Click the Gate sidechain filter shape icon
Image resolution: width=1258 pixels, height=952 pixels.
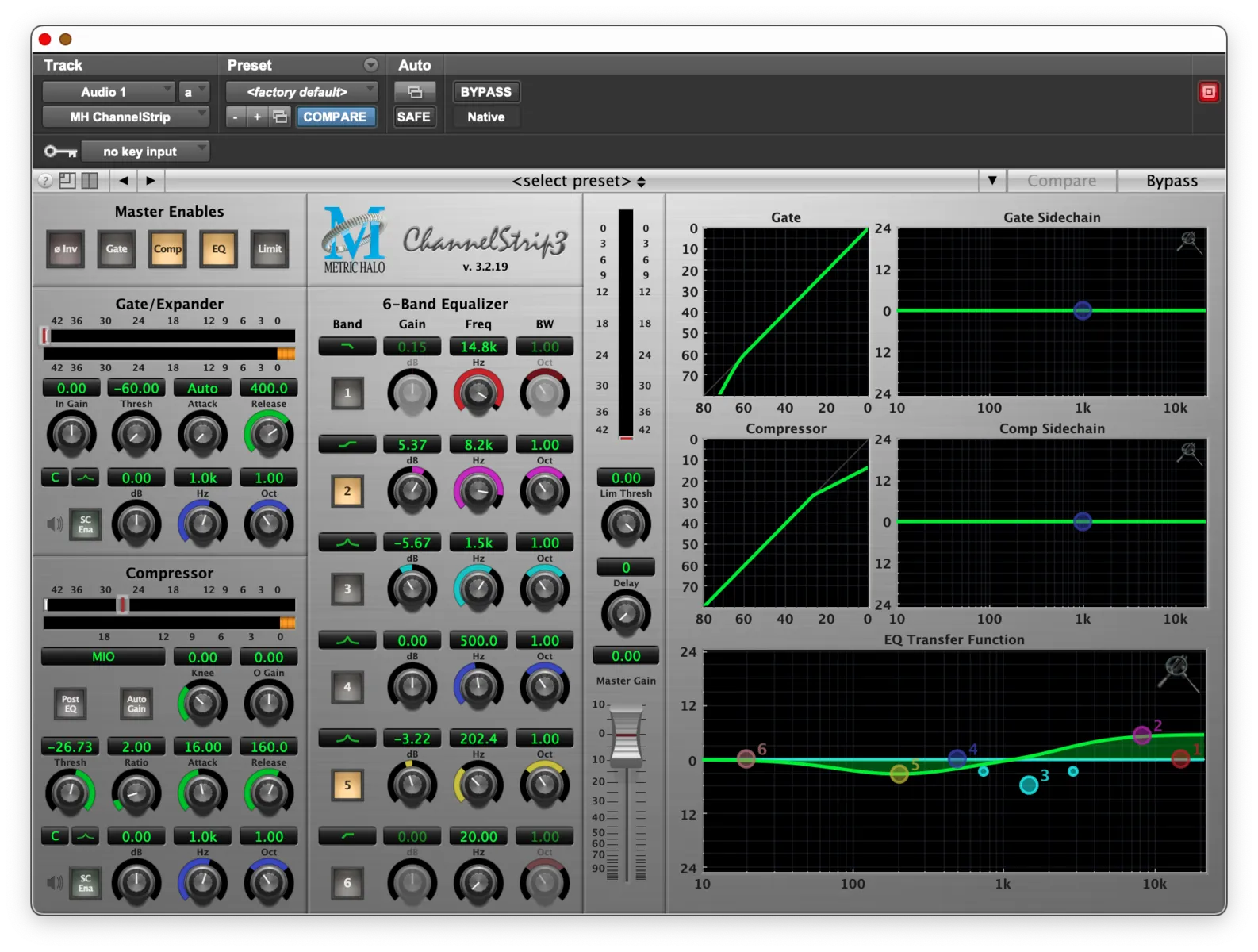pos(86,478)
